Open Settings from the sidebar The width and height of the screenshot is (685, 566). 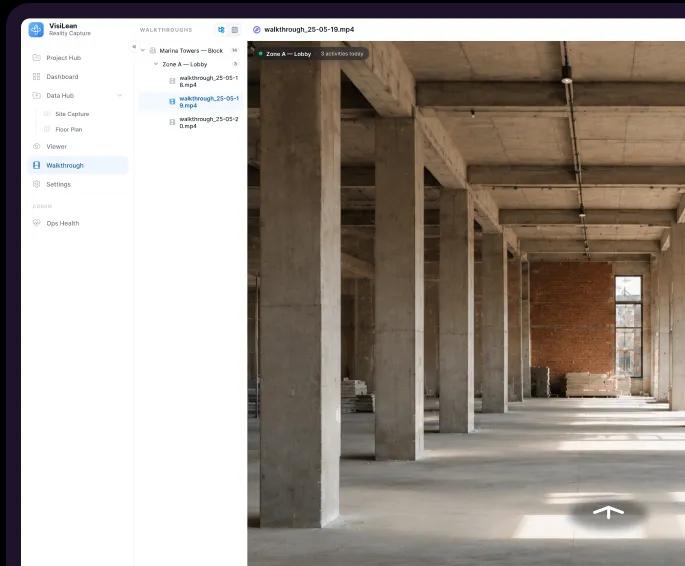(x=77, y=184)
